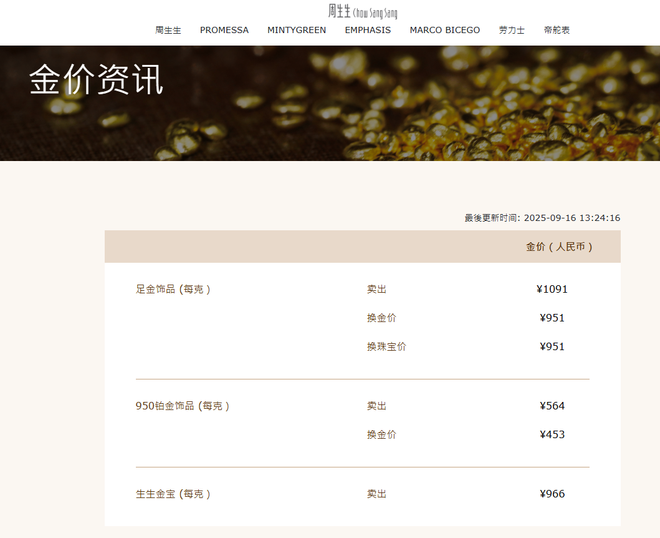Viewport: 660px width, 538px height.
Task: Open the EMPHASIS brand link
Action: (x=368, y=30)
